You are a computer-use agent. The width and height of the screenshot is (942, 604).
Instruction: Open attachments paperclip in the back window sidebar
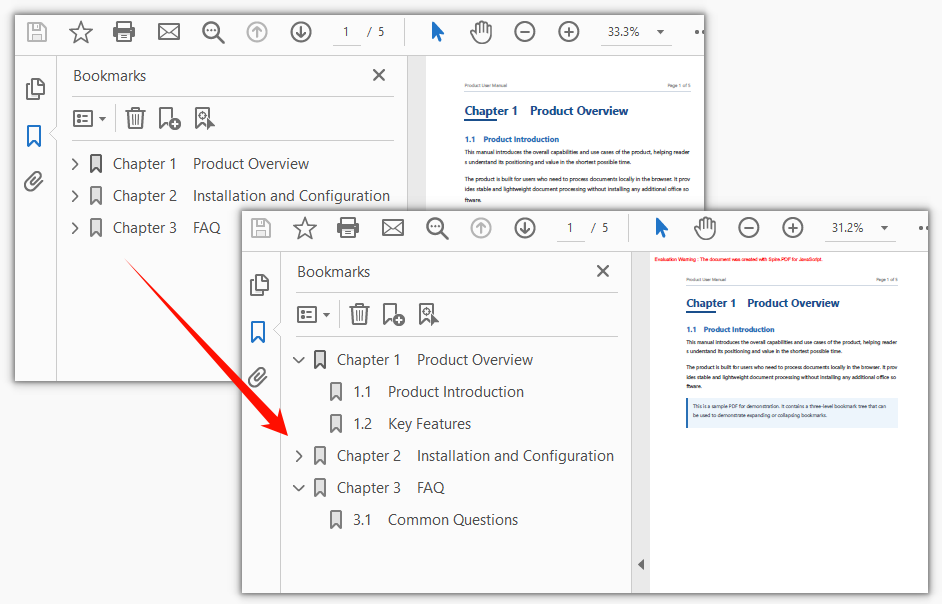coord(34,182)
